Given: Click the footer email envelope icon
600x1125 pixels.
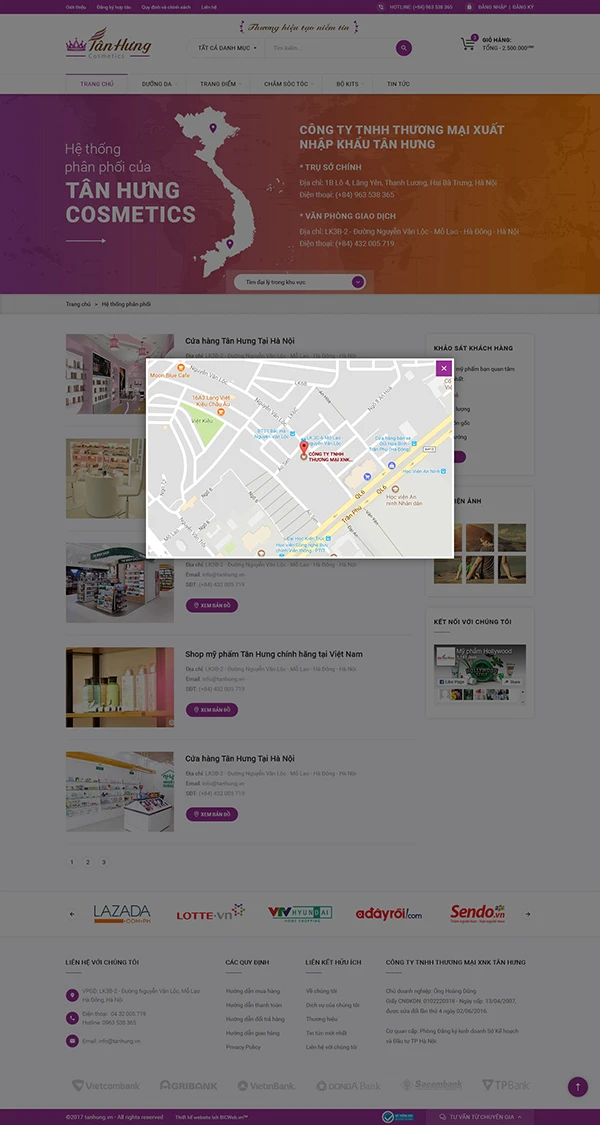Looking at the screenshot, I should 72,1040.
